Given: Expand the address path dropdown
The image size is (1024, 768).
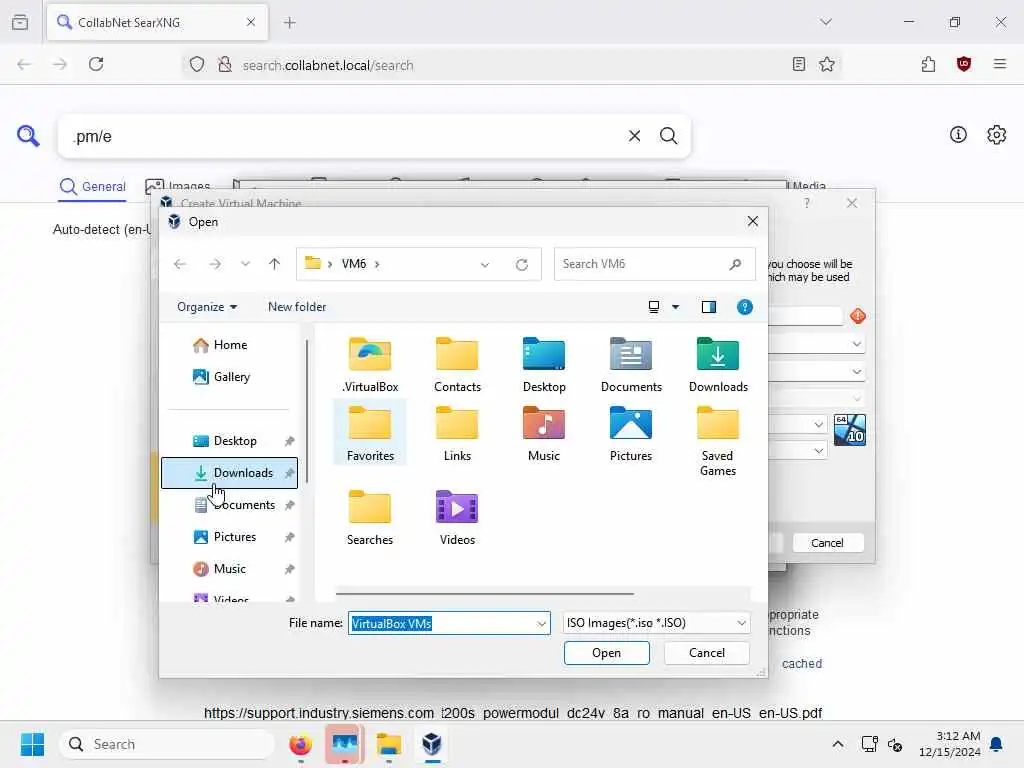Looking at the screenshot, I should (485, 264).
